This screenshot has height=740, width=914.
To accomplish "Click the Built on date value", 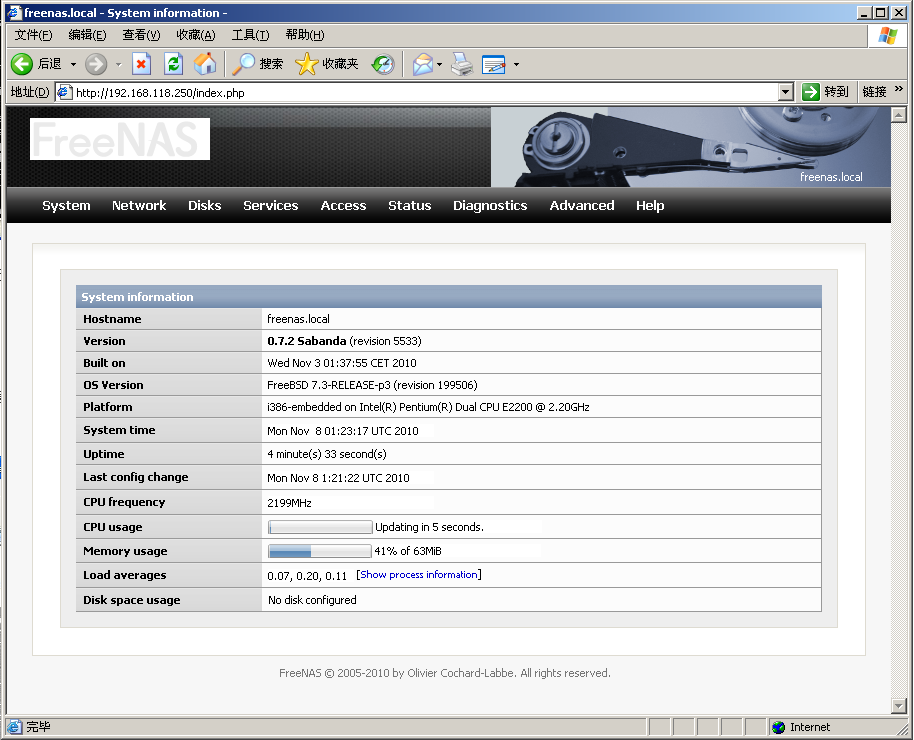I will (x=342, y=363).
